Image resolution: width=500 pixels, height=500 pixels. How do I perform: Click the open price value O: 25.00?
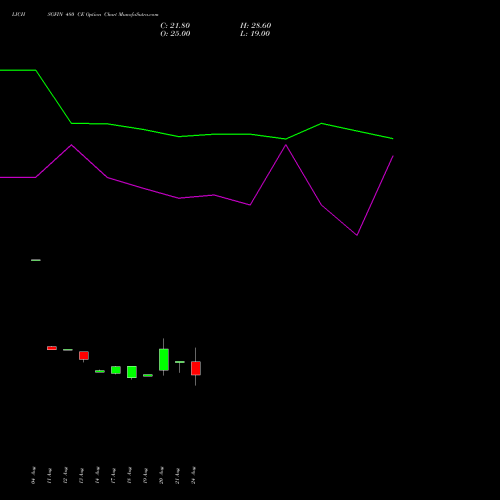(175, 34)
